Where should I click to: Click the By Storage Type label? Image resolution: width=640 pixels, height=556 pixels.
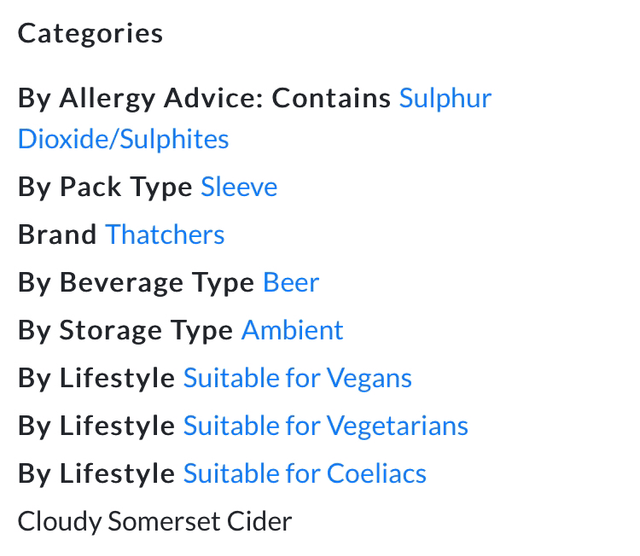coord(125,331)
